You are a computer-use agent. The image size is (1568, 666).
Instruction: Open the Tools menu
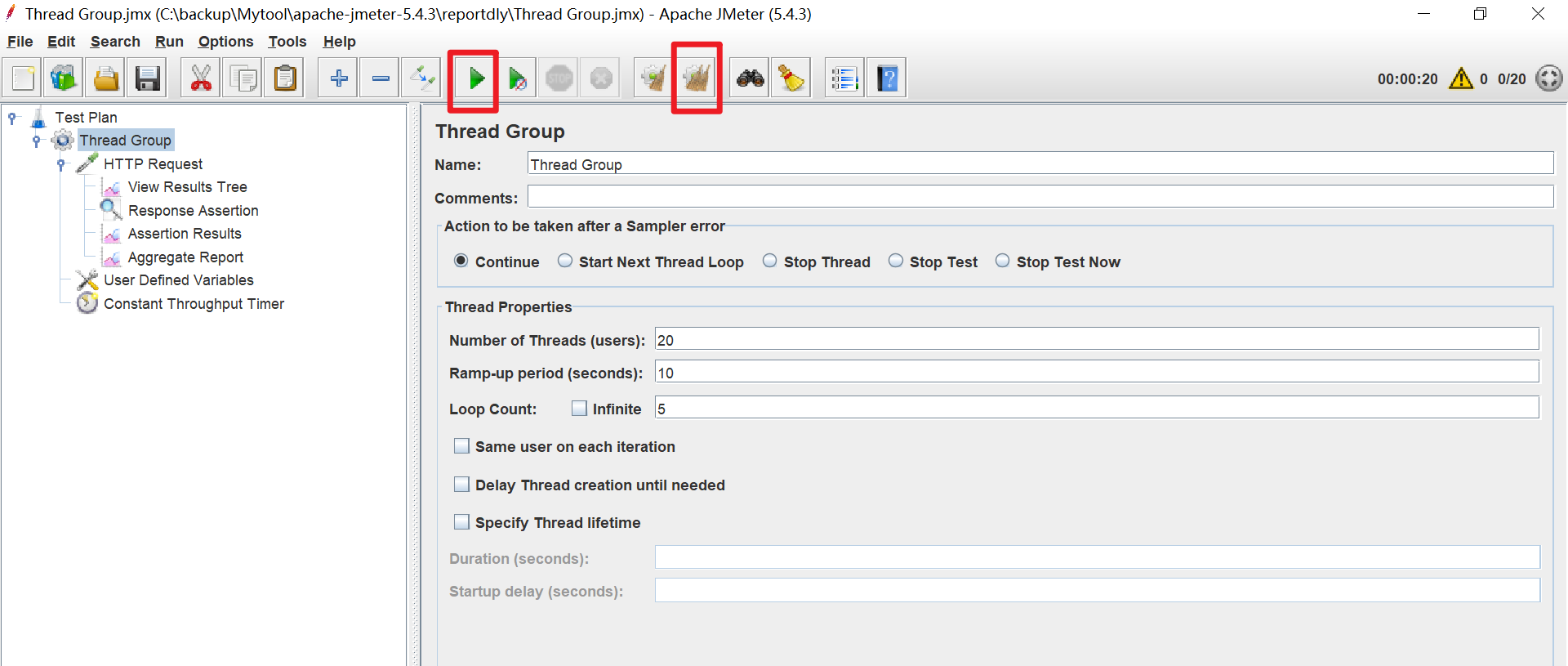pos(287,42)
